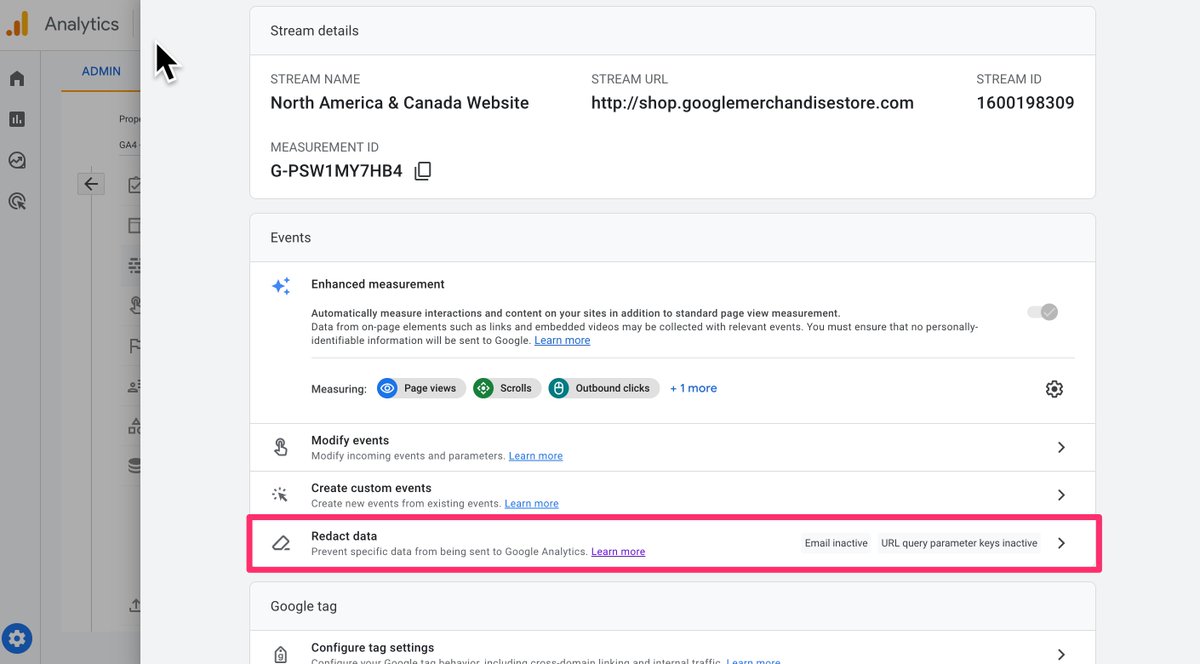Copy the measurement ID G-PSW1MY7HB4
Viewport: 1200px width, 664px height.
point(423,171)
